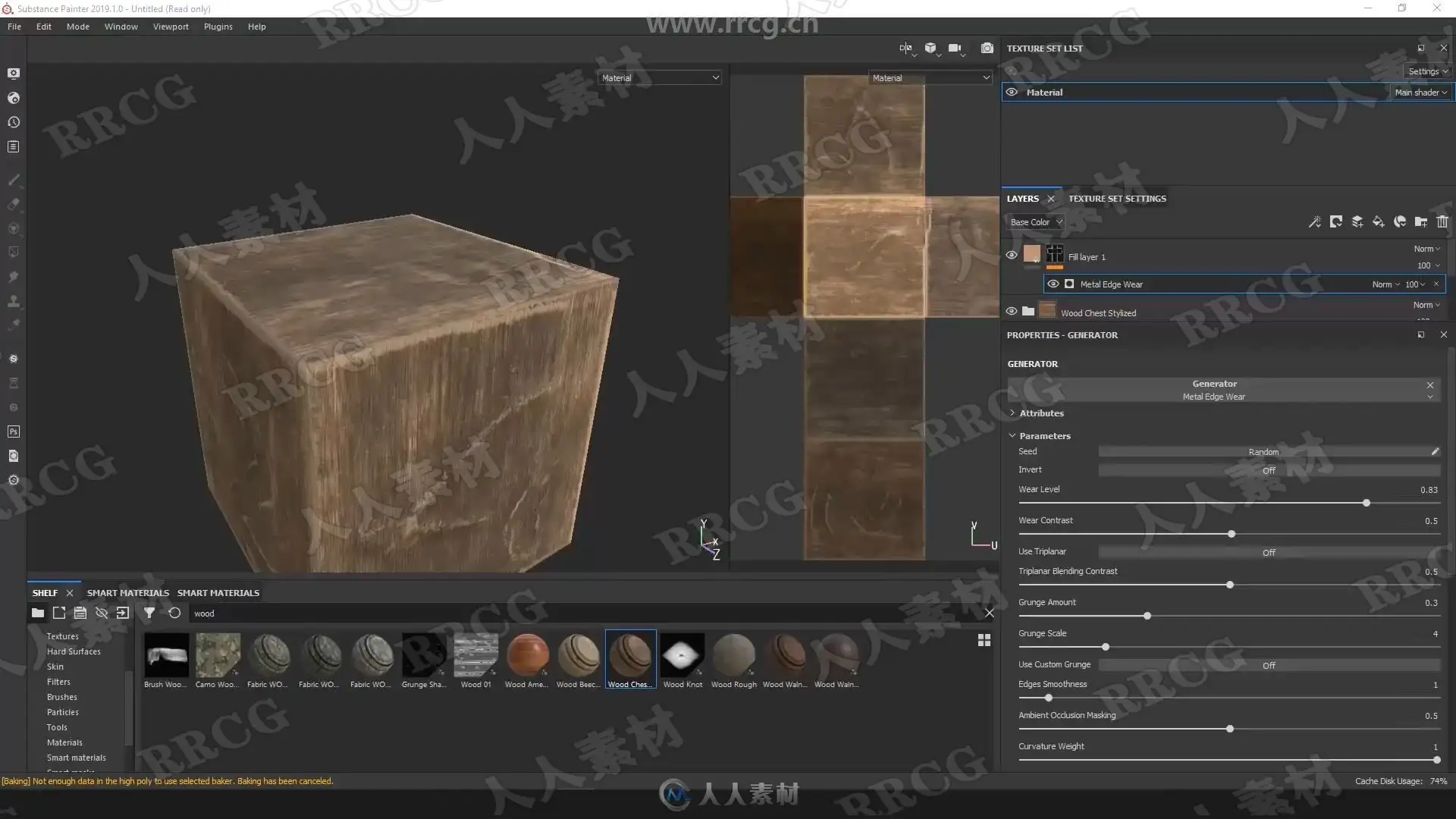Click the add effect magic wand icon
This screenshot has height=819, width=1456.
click(1315, 222)
